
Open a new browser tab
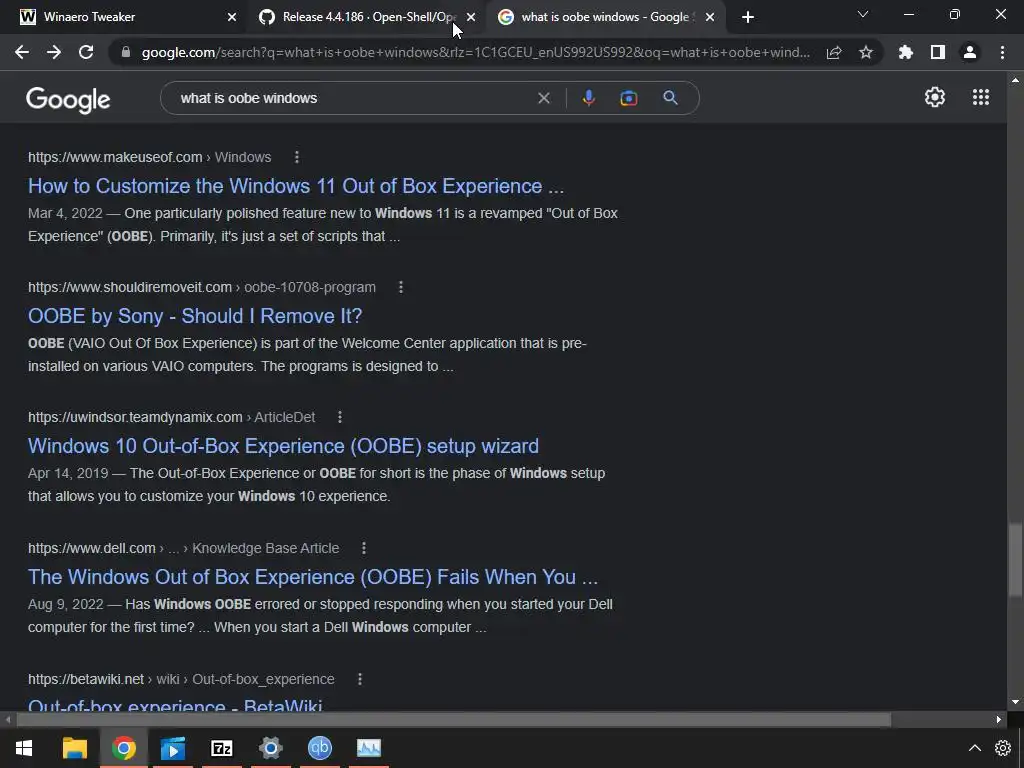tap(748, 17)
